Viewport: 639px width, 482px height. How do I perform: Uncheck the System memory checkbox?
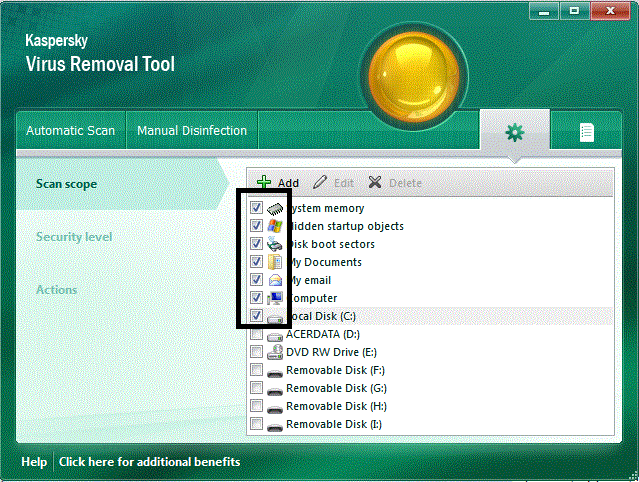click(256, 208)
